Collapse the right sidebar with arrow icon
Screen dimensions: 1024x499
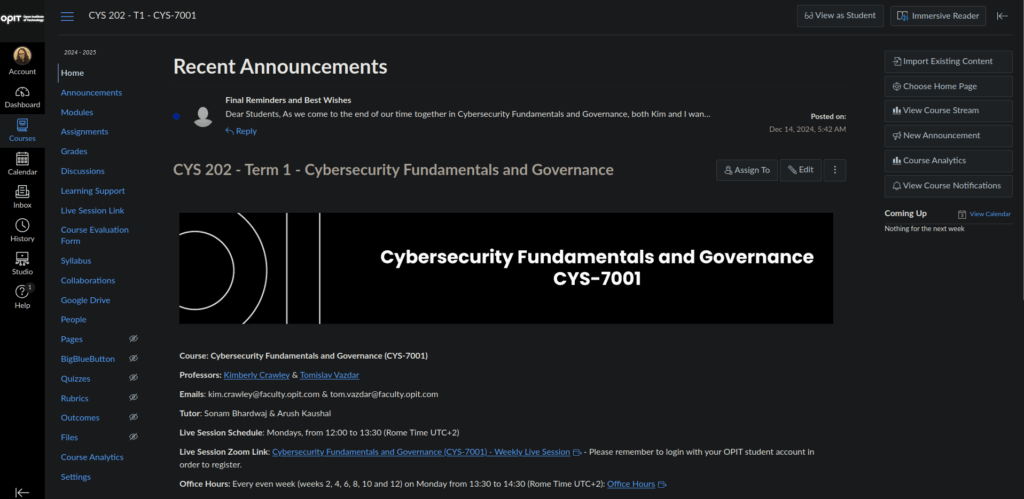(1002, 16)
